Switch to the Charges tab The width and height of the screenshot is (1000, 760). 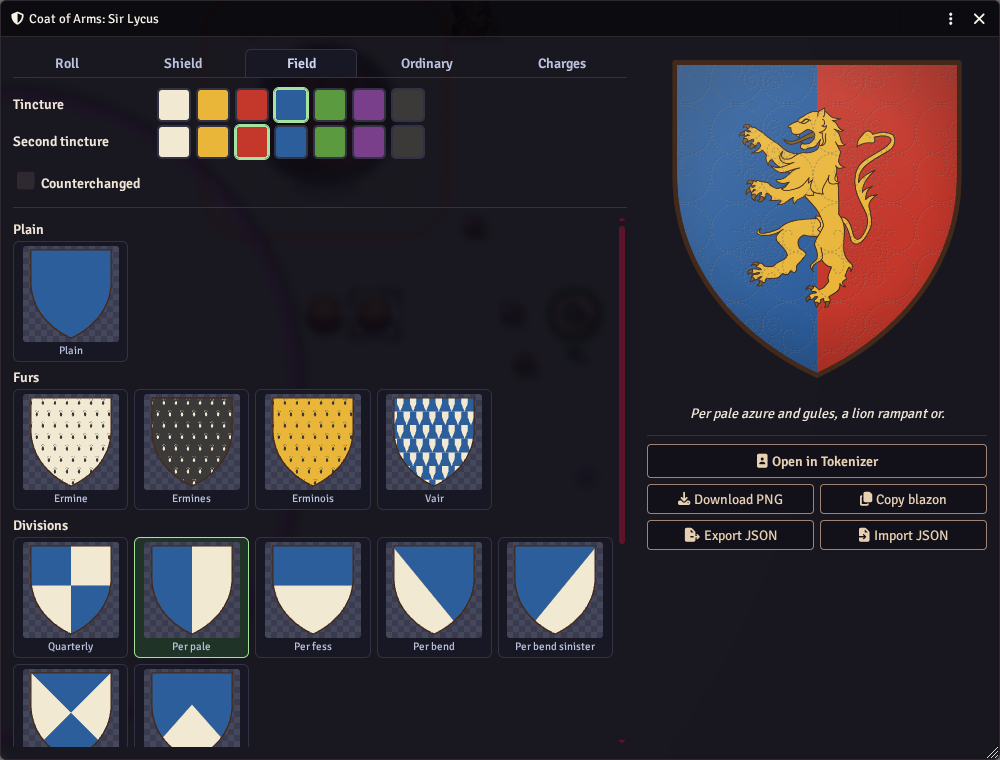click(561, 63)
